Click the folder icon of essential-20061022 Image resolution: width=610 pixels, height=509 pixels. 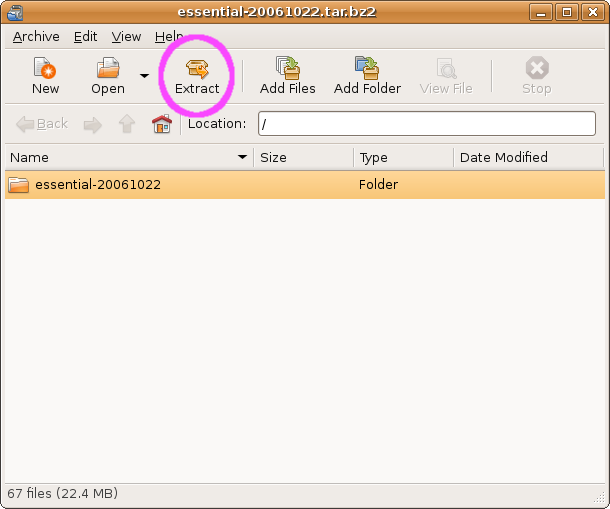click(x=18, y=185)
